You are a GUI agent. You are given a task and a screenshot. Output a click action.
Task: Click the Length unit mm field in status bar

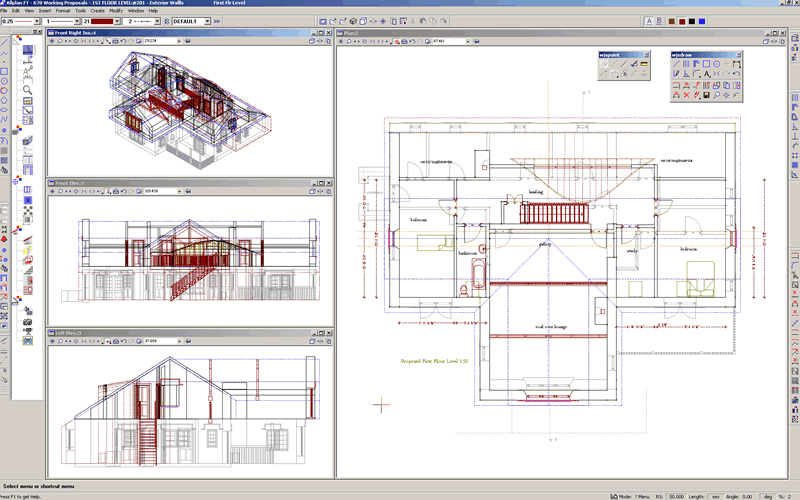coord(716,496)
